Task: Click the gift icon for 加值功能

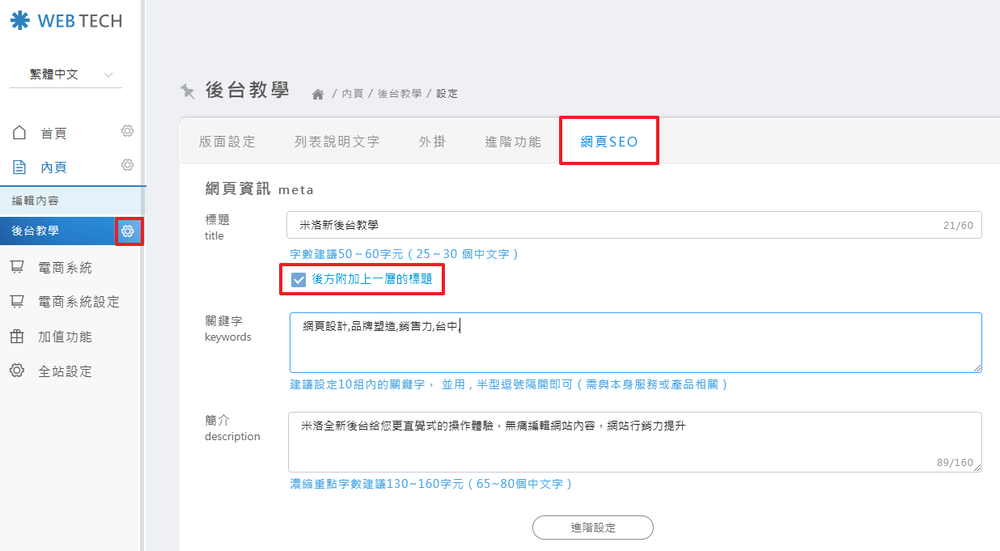Action: [x=17, y=337]
